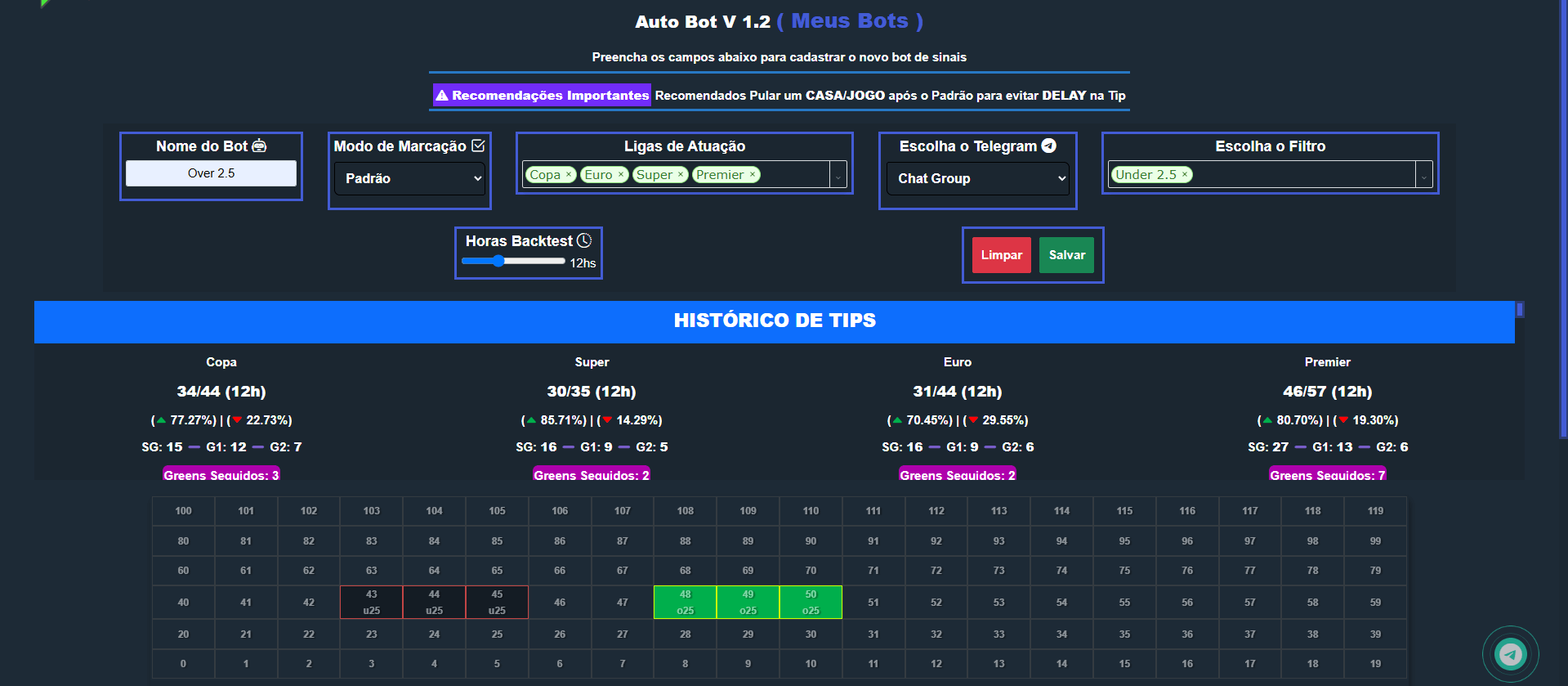Click grid cell number 100
1568x686 pixels.
coord(183,511)
